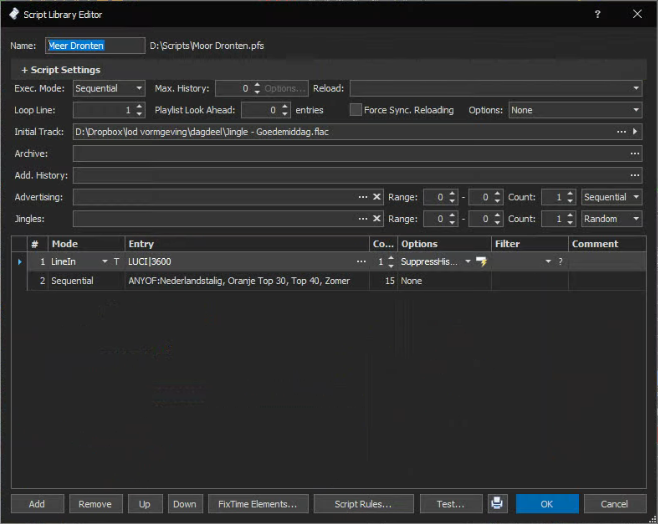Click the Name input field
The height and width of the screenshot is (524, 658).
coord(95,45)
